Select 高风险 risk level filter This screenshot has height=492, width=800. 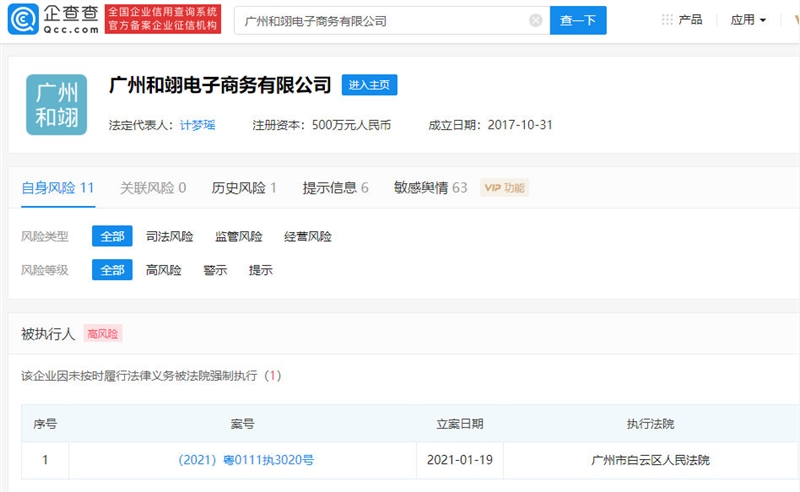[x=163, y=270]
